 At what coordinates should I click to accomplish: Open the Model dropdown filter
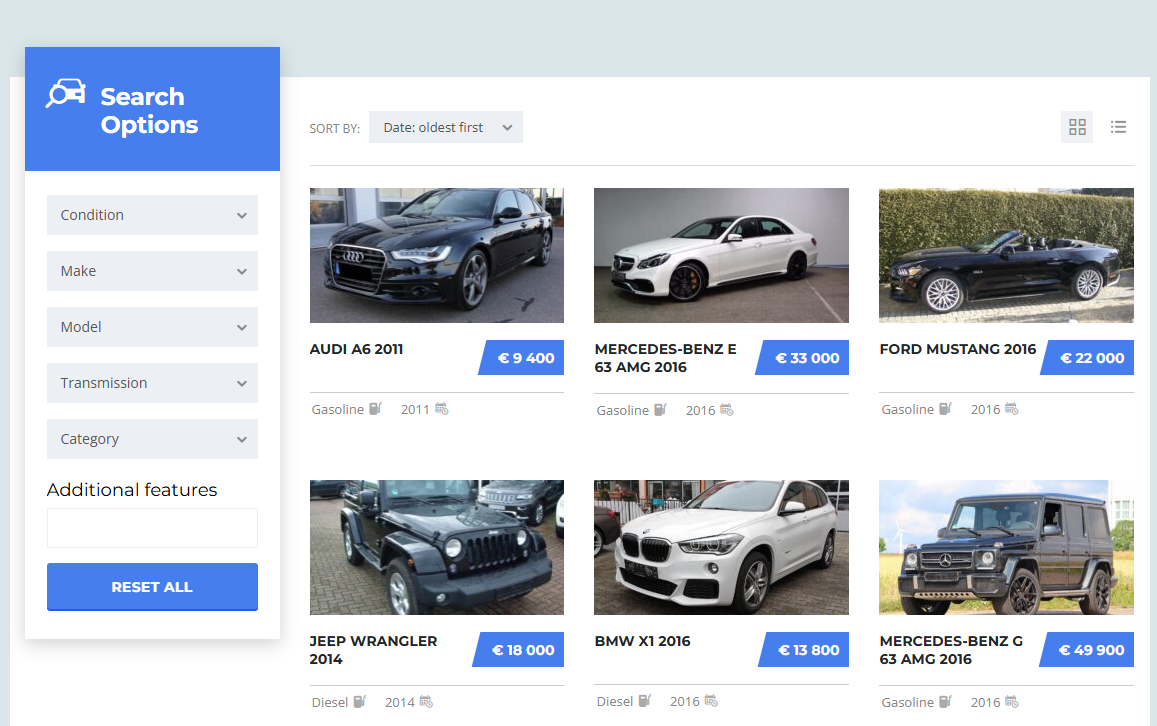(152, 327)
